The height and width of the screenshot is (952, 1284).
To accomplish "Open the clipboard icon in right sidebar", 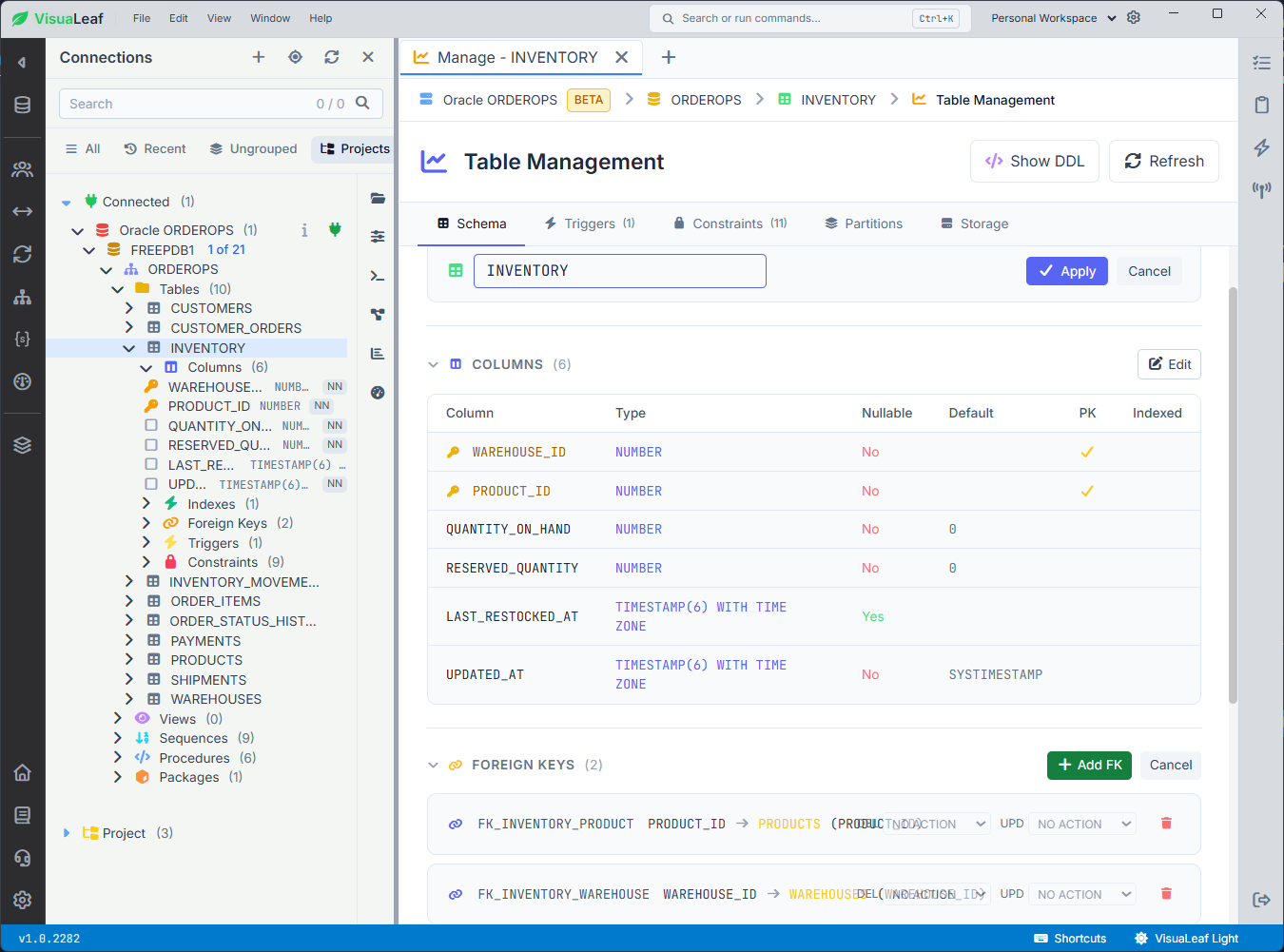I will pyautogui.click(x=1261, y=105).
